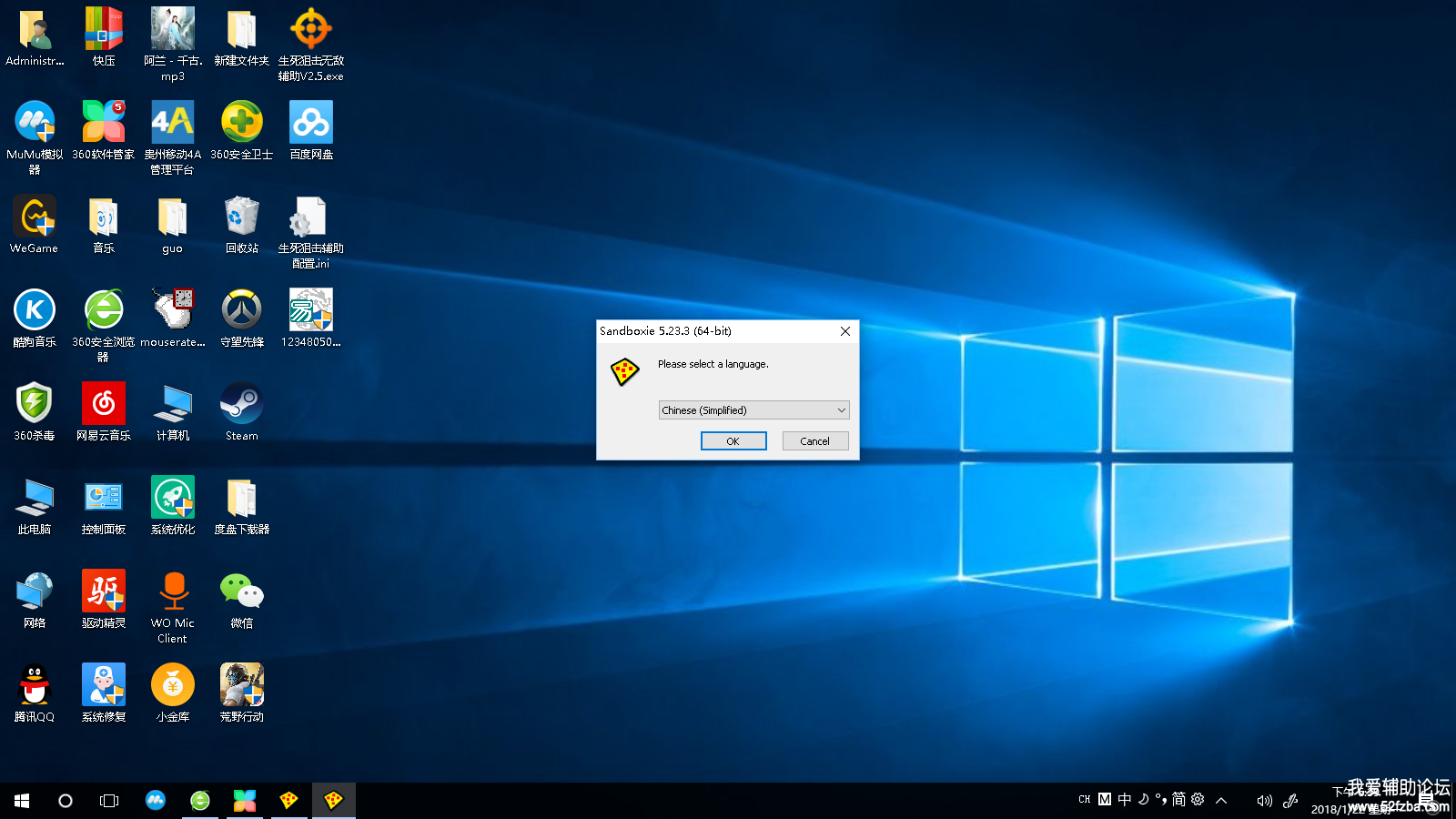
Task: Select the 守望先锋 Overwatch icon
Action: 242,310
